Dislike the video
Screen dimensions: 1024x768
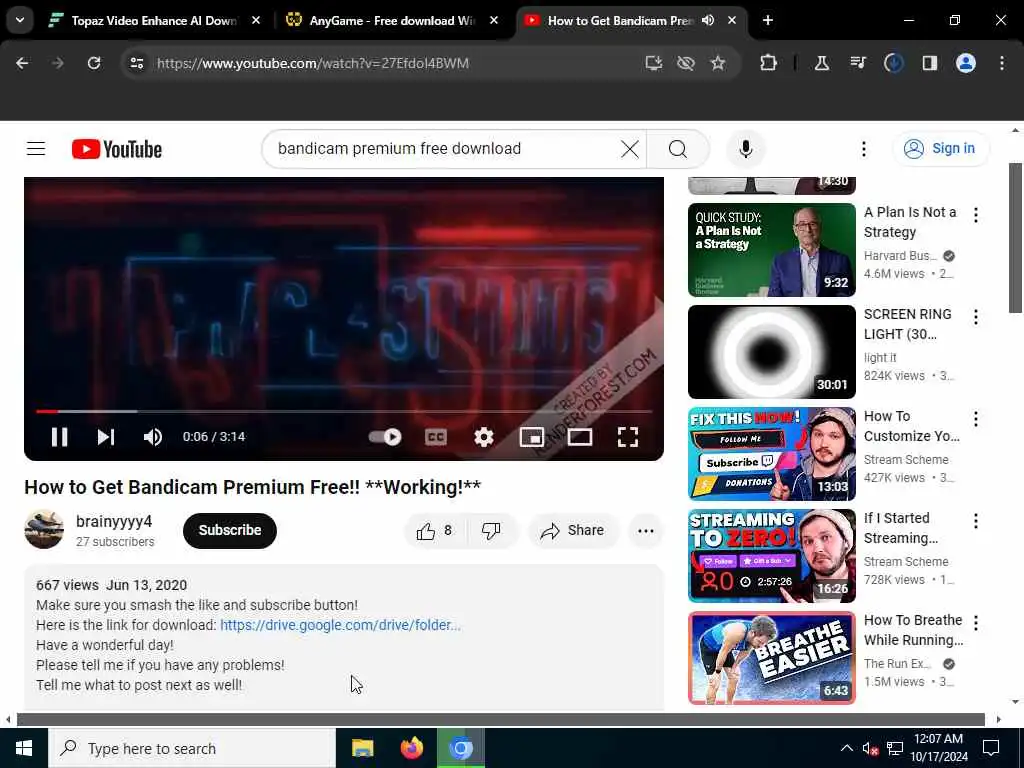(491, 530)
